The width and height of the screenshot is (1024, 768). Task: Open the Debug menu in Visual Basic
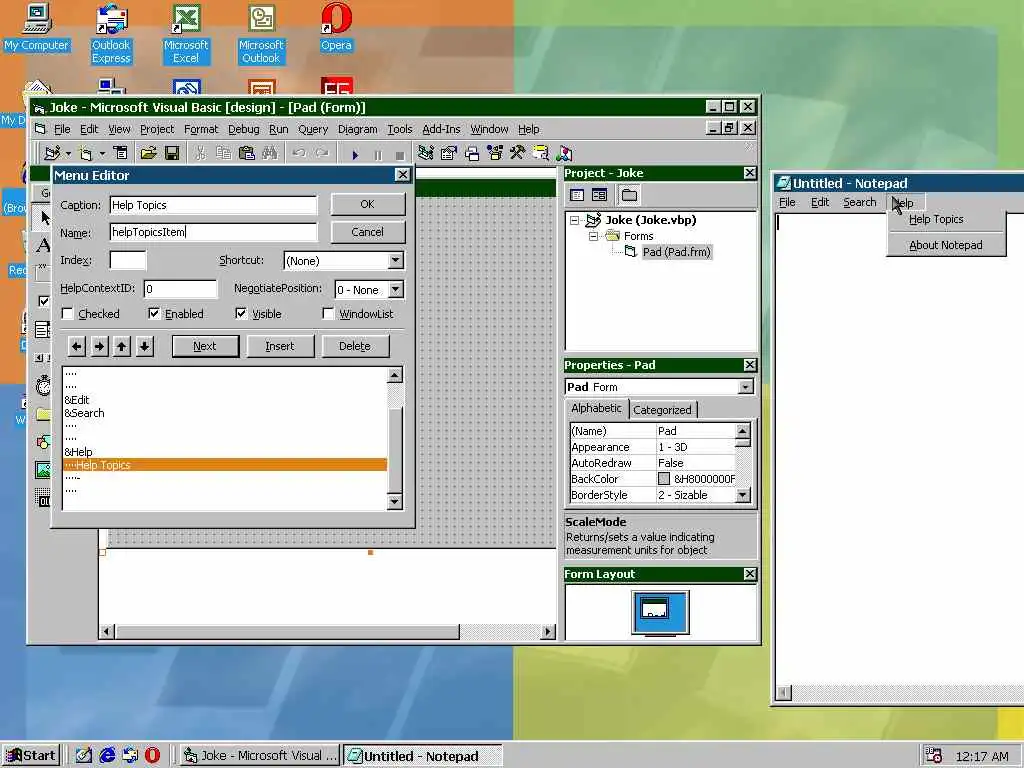(244, 129)
